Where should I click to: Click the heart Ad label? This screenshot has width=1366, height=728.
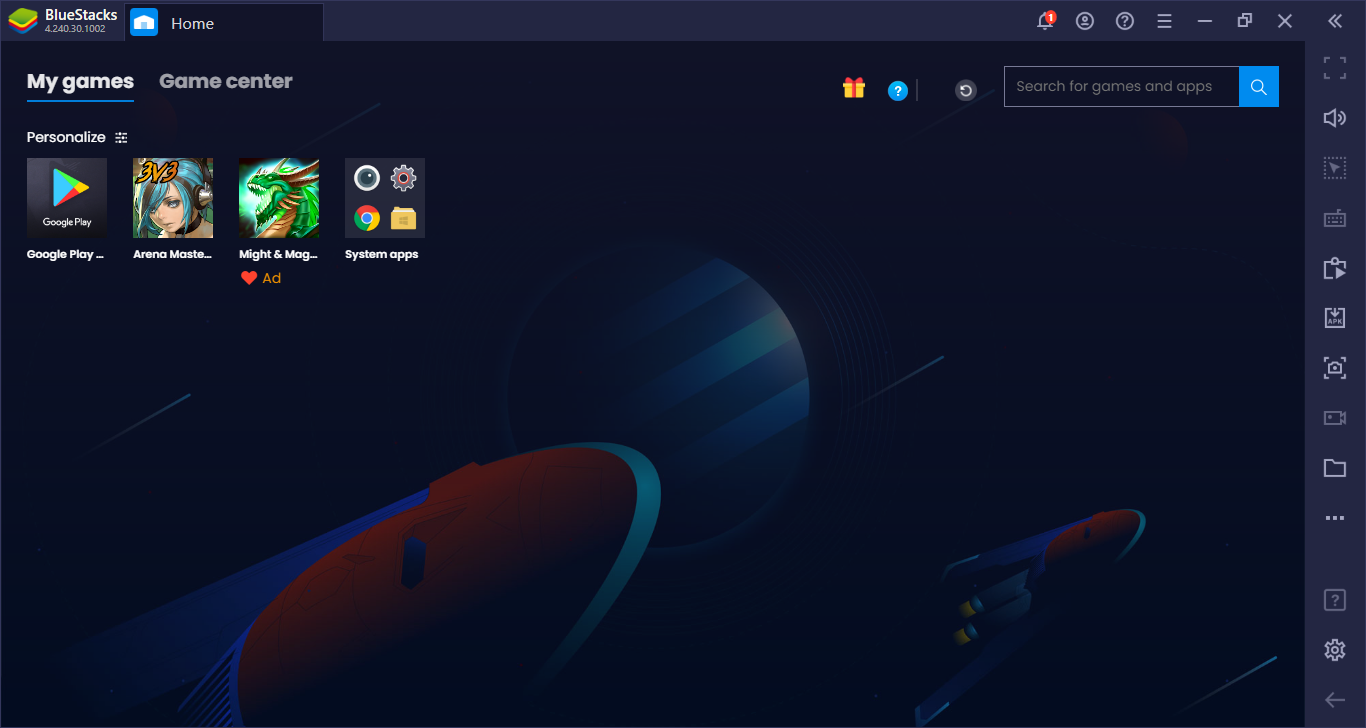[x=261, y=278]
